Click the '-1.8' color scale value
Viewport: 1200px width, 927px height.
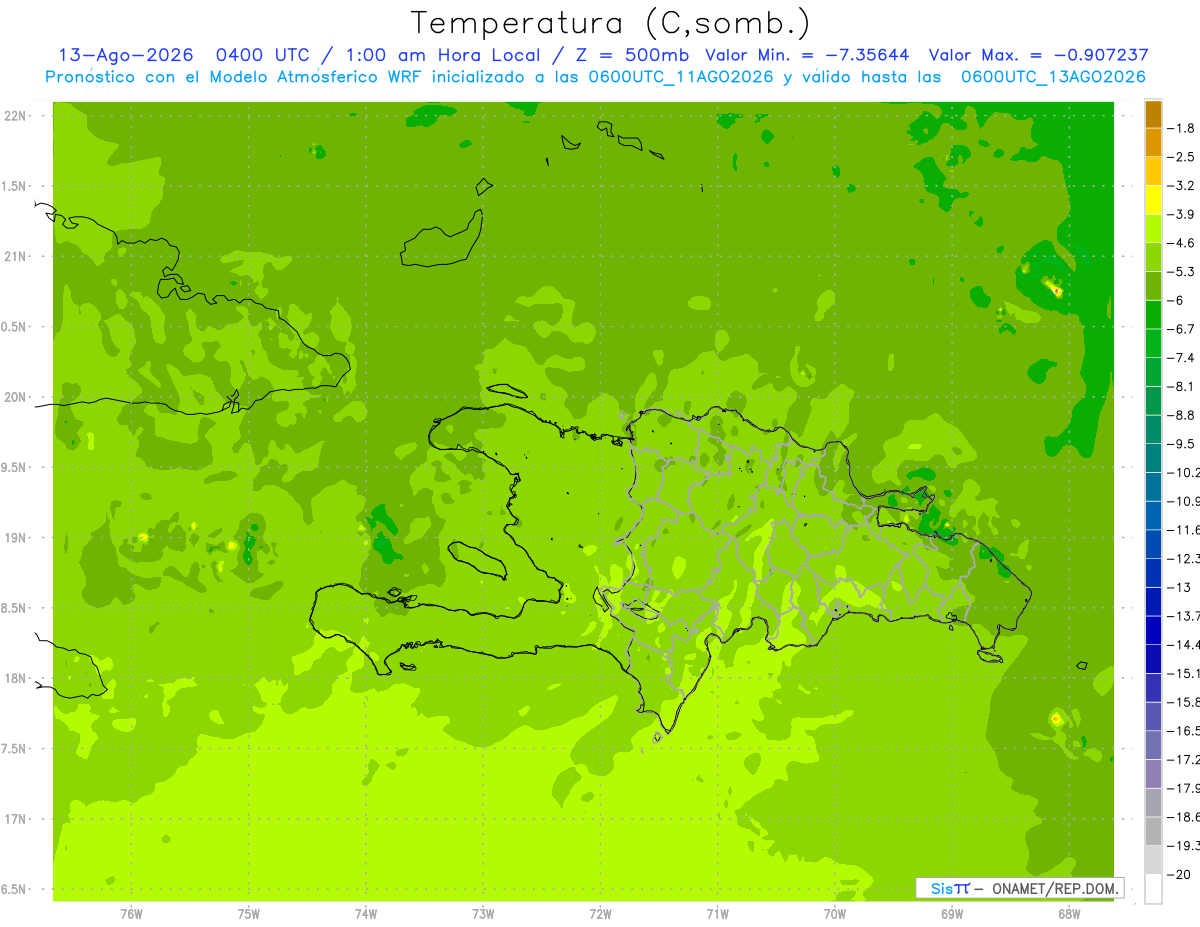(1183, 128)
